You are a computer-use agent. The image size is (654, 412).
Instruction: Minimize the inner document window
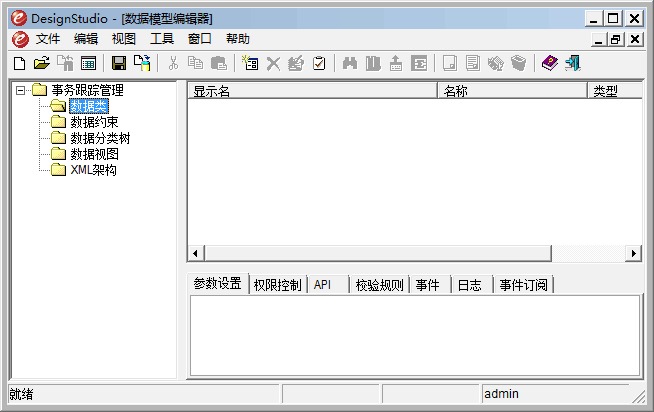[599, 40]
